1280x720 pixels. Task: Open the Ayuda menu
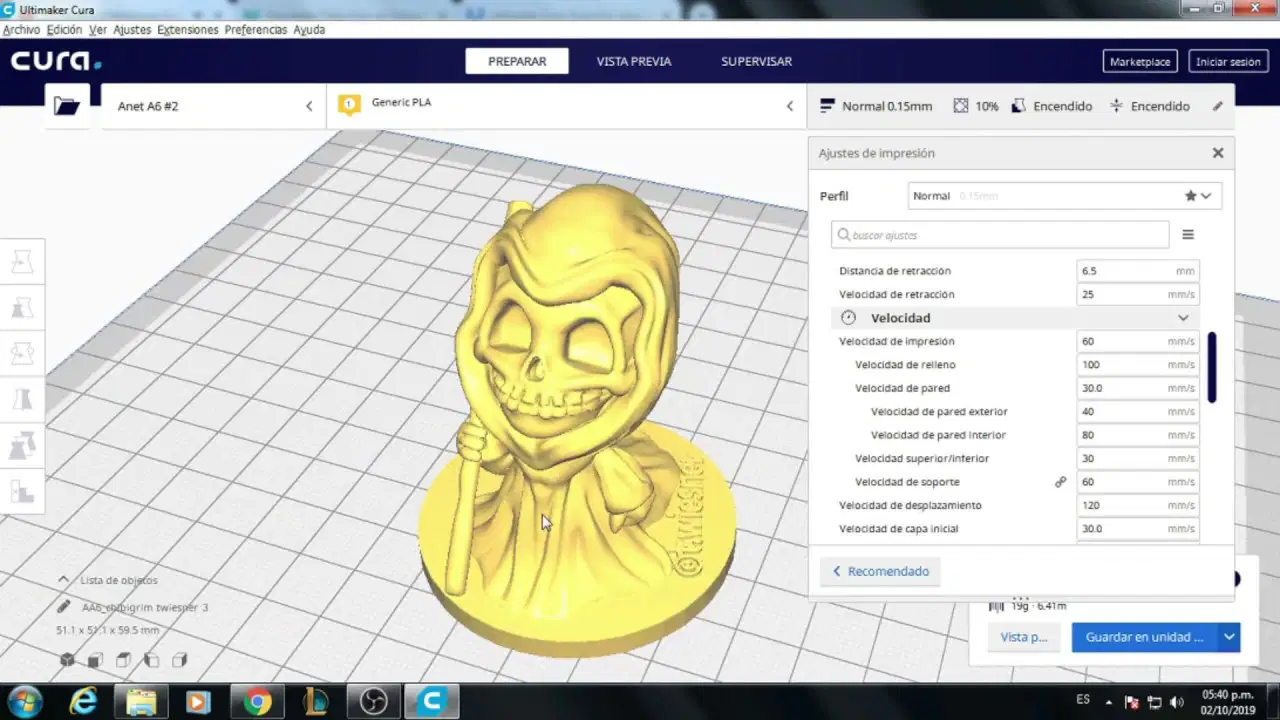(x=309, y=30)
